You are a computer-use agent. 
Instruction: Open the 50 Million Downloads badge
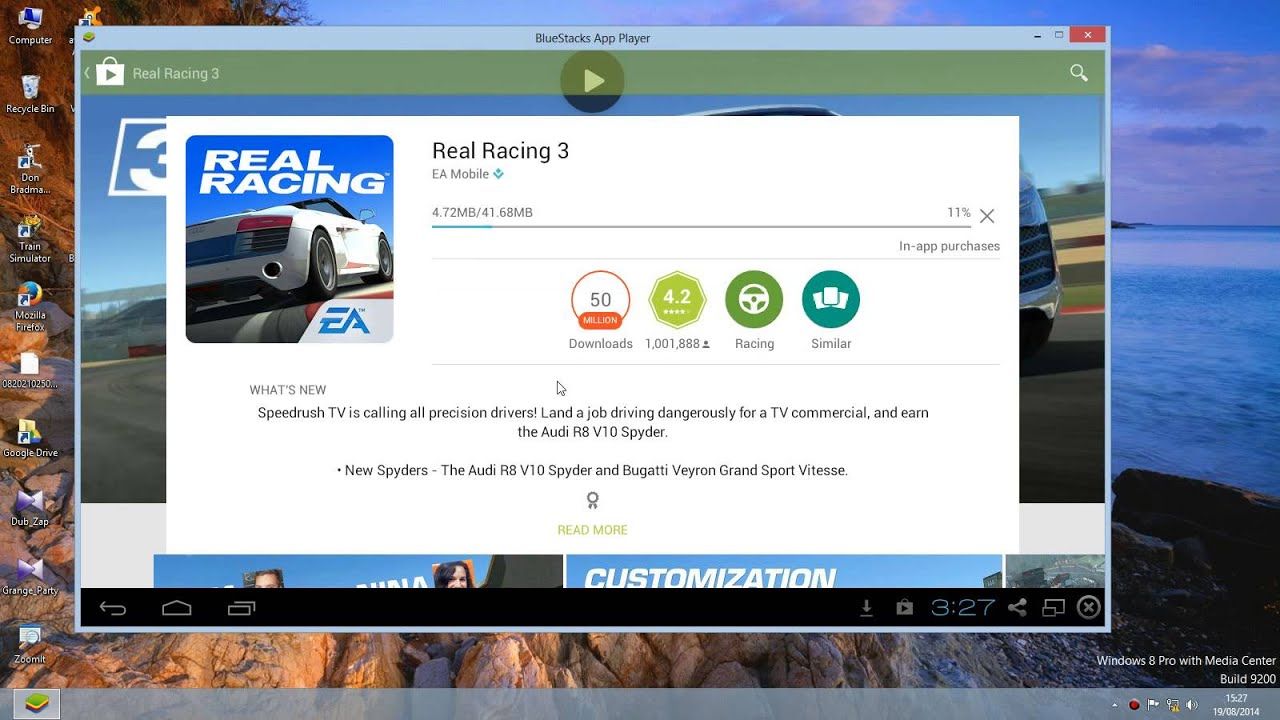[601, 300]
